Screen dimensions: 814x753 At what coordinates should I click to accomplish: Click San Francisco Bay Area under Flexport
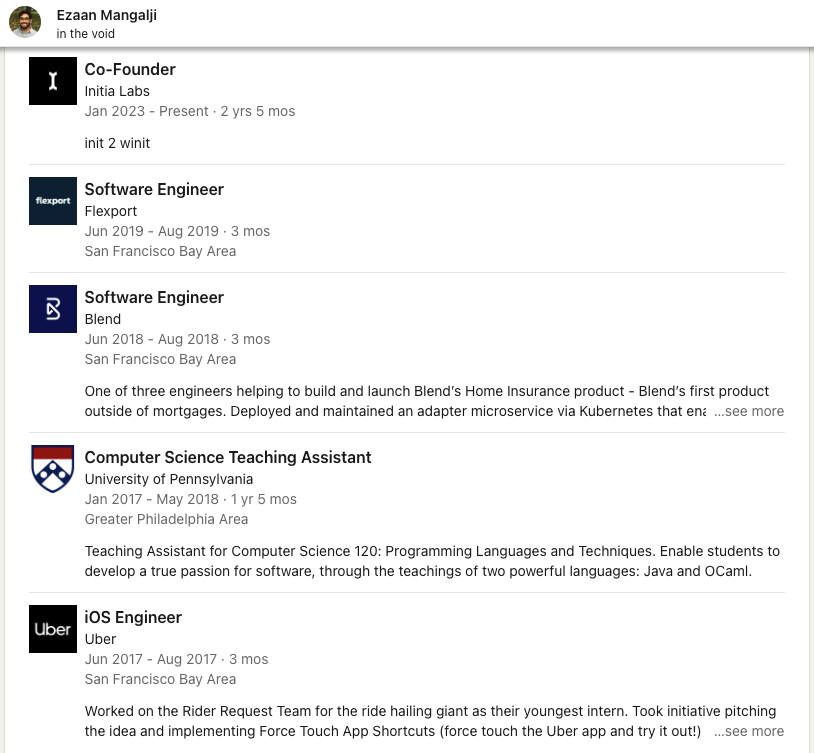[x=160, y=251]
